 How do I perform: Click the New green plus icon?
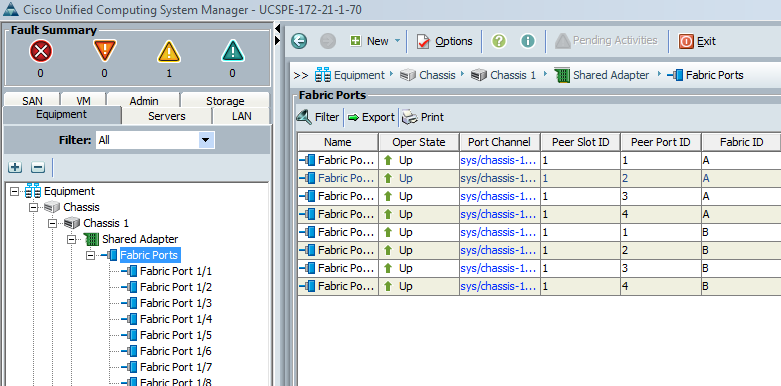pos(356,41)
